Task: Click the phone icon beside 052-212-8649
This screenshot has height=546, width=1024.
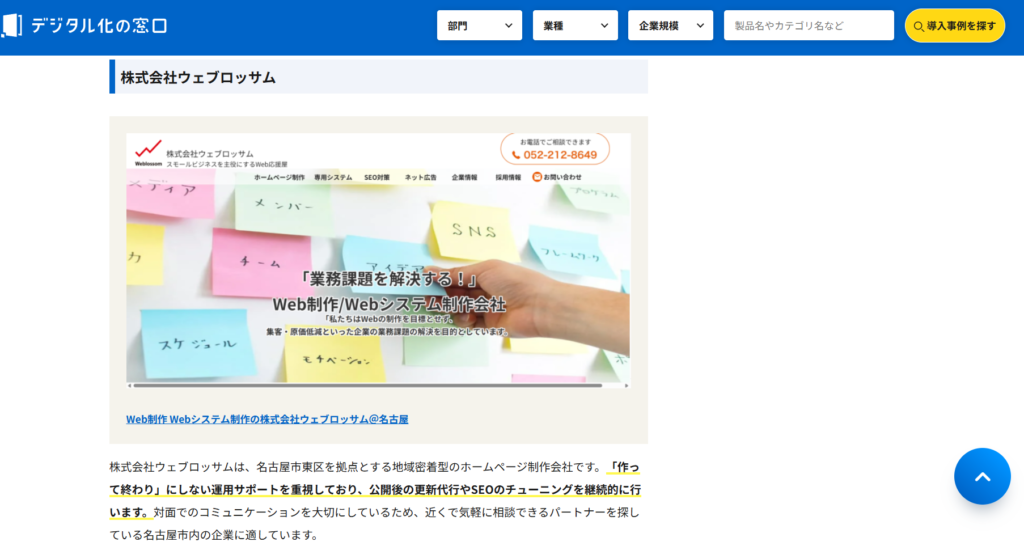Action: [x=516, y=155]
